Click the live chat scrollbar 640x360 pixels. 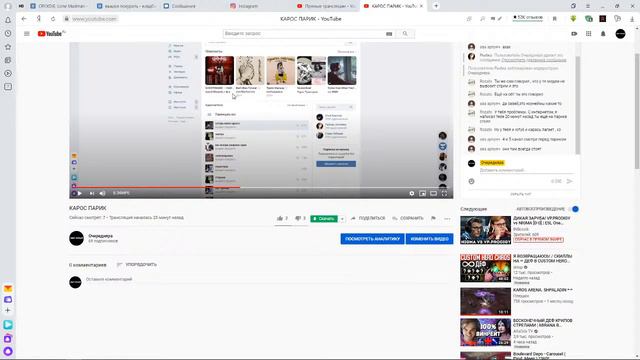click(577, 105)
